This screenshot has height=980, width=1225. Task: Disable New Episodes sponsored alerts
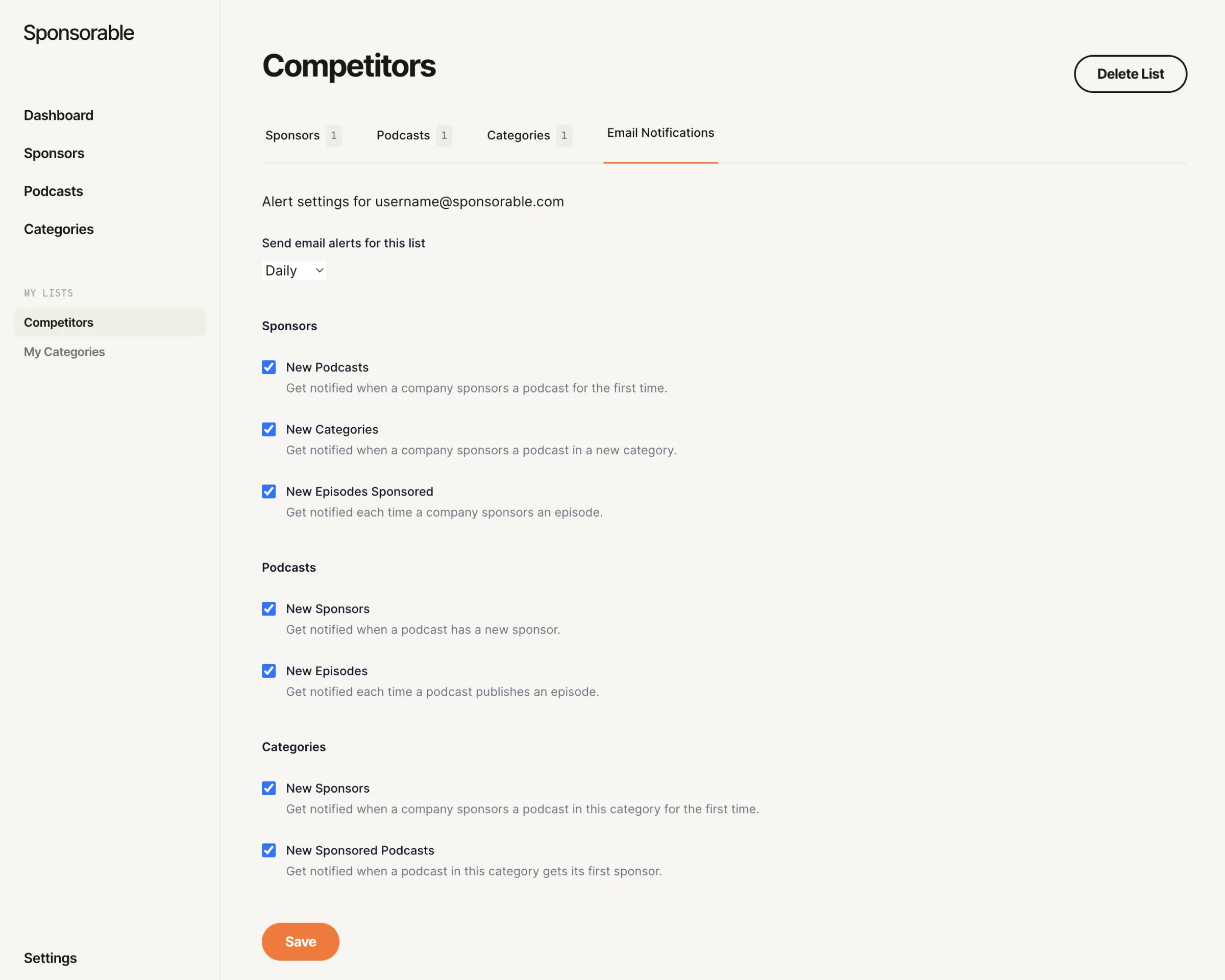pyautogui.click(x=269, y=491)
